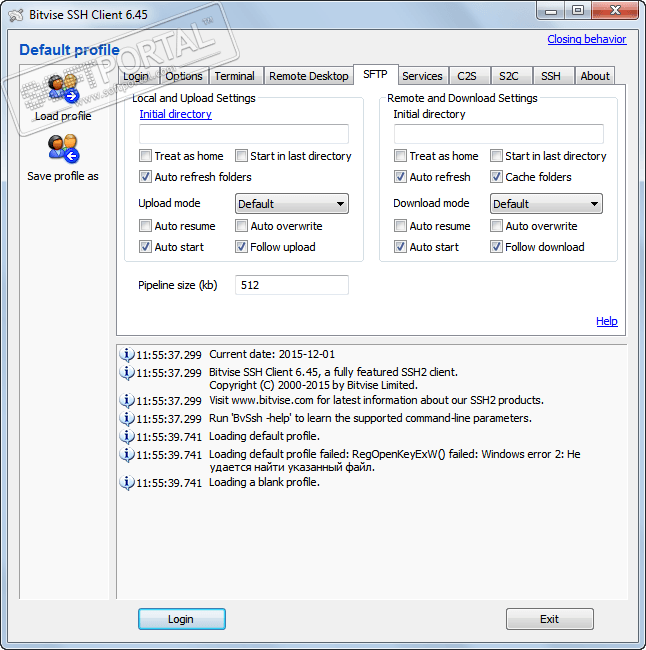
Task: Maximize the Bitvise SSH Client window
Action: pyautogui.click(x=578, y=11)
